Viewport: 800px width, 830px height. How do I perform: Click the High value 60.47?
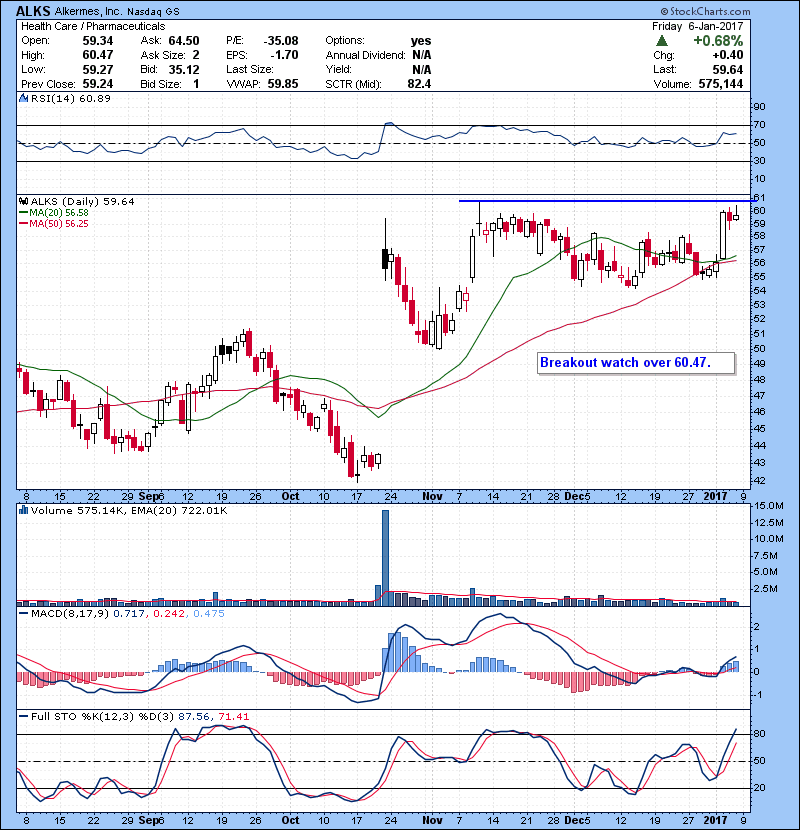click(97, 55)
